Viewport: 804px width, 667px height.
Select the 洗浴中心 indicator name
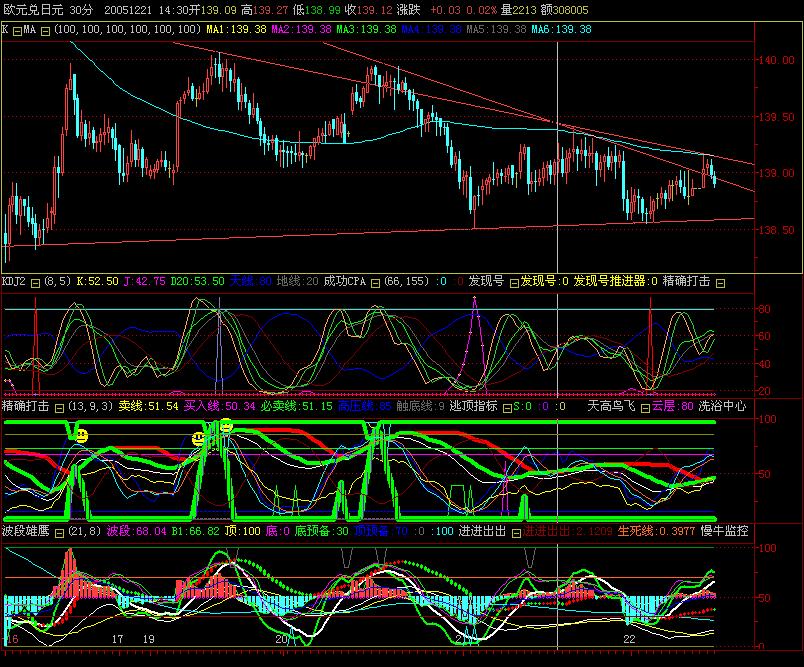(x=722, y=406)
